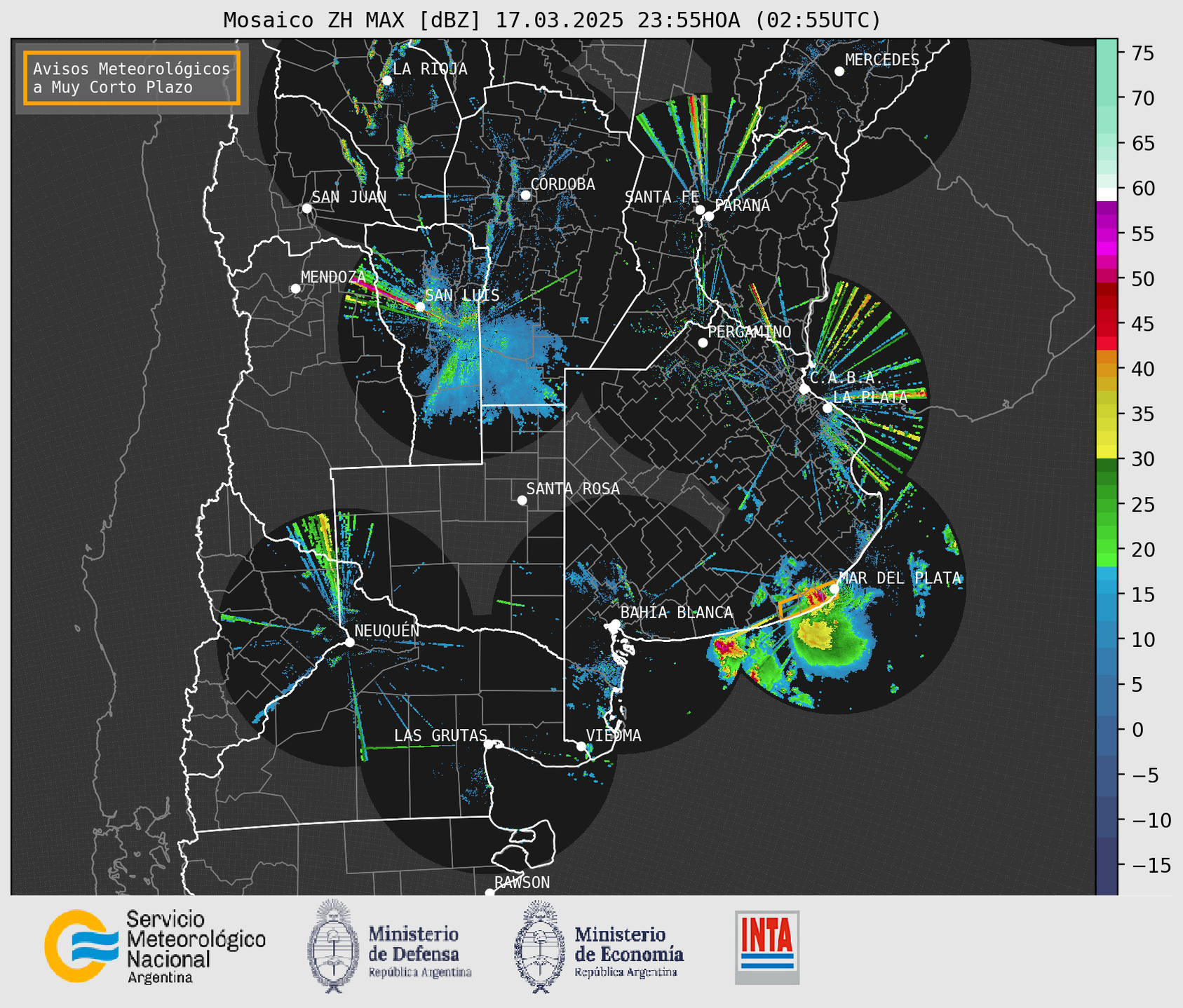Click the BAHÍA BLANCA city marker dot
Screen dimensions: 1183x1008
(x=615, y=624)
